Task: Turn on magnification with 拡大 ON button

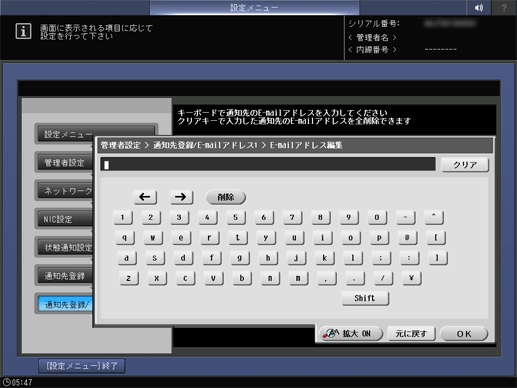Action: pyautogui.click(x=350, y=333)
